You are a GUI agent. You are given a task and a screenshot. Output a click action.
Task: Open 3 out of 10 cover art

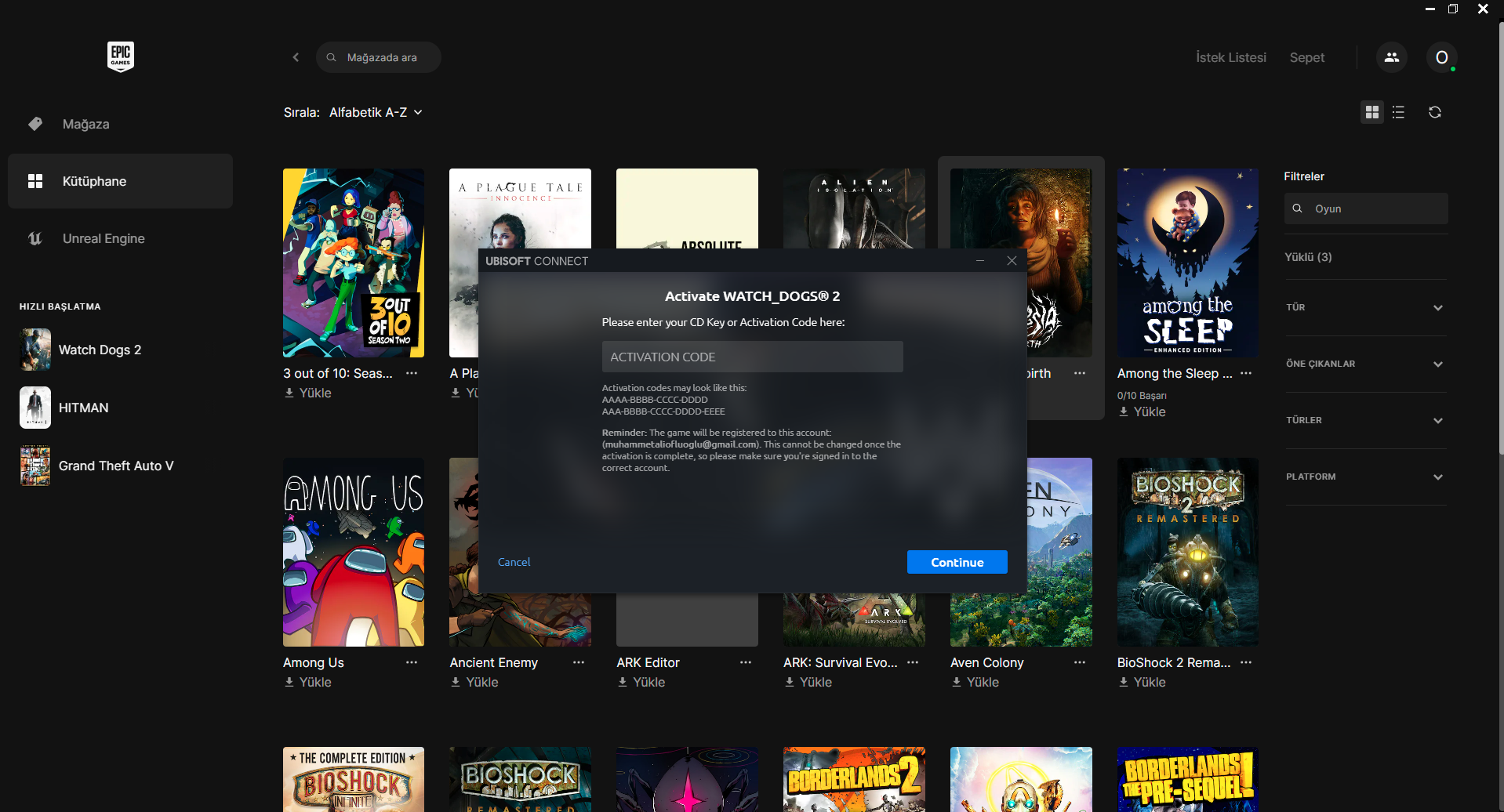point(354,263)
